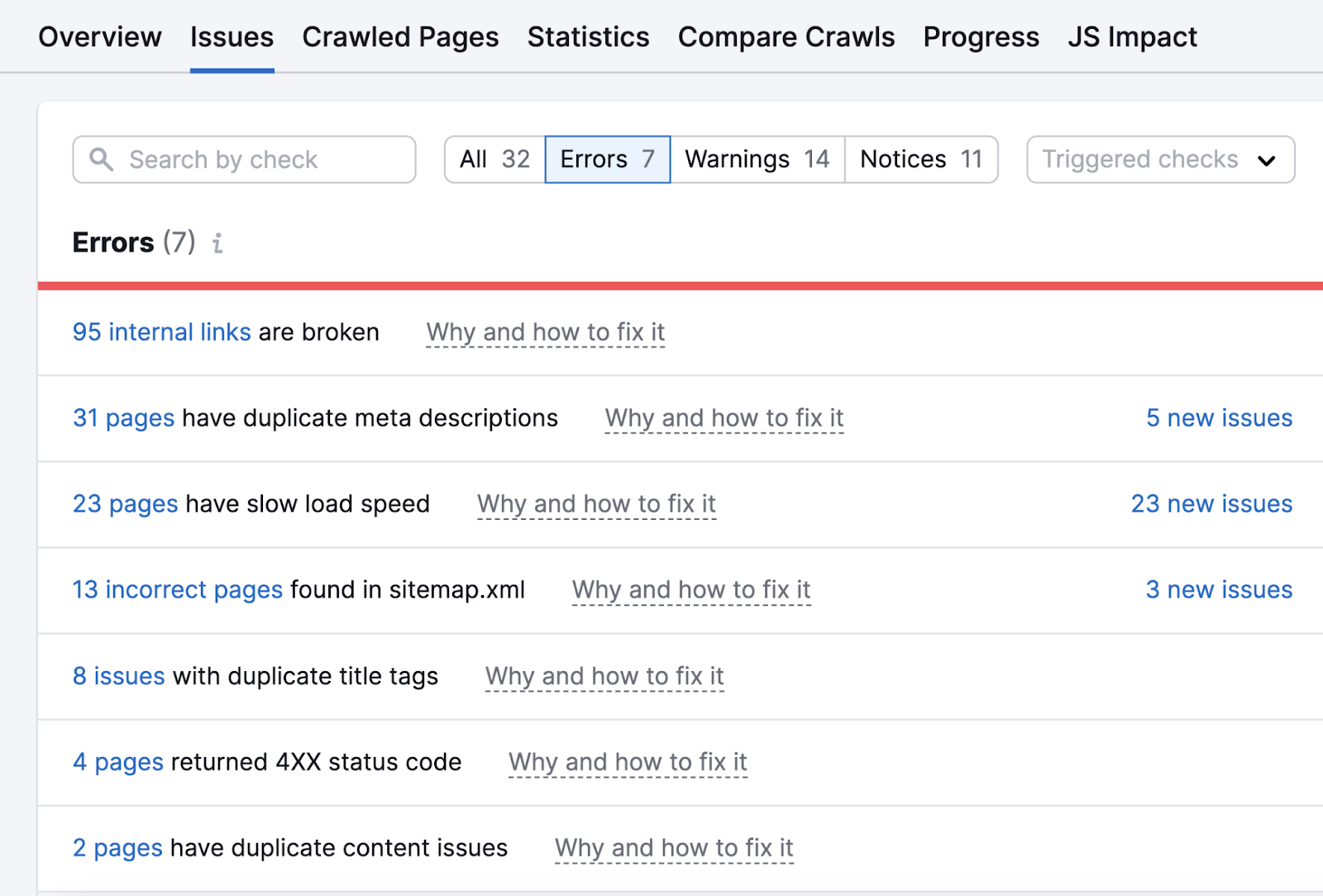Open the 31 pages with duplicate meta descriptions
The width and height of the screenshot is (1323, 896).
click(x=123, y=417)
